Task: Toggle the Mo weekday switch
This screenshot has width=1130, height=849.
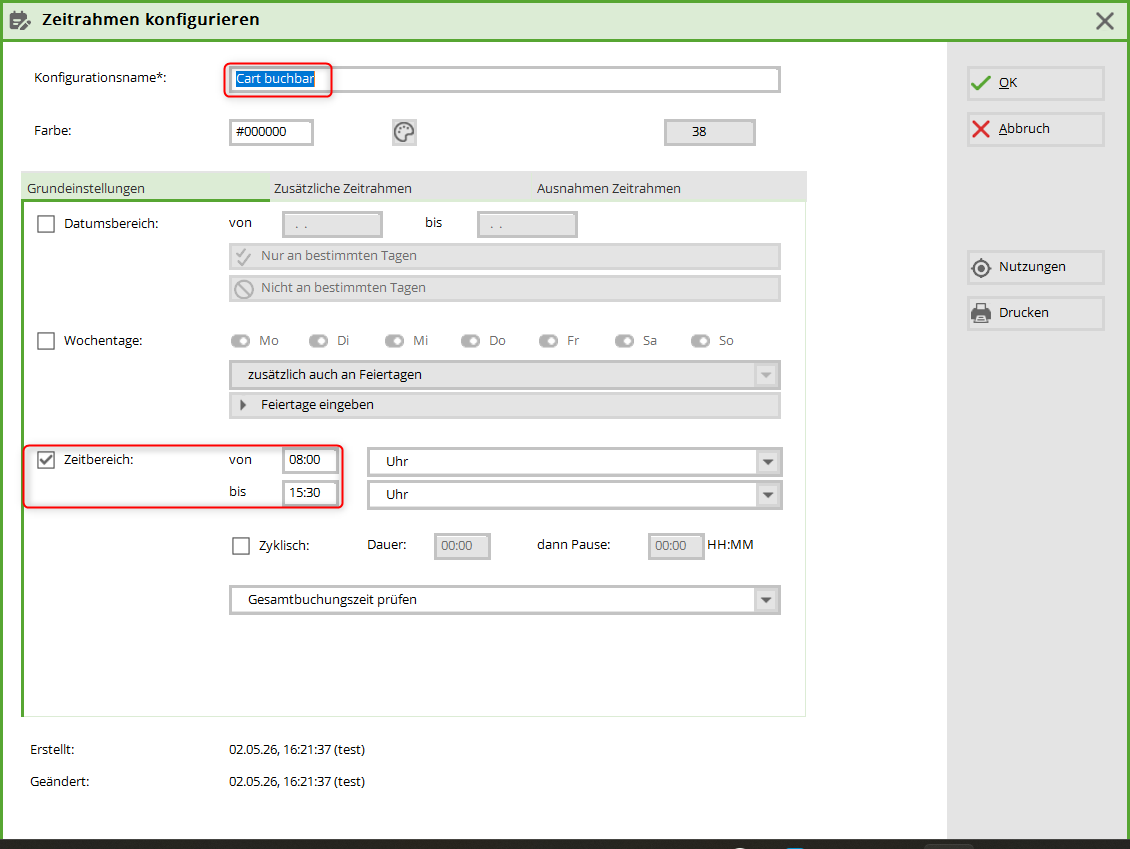Action: point(240,341)
